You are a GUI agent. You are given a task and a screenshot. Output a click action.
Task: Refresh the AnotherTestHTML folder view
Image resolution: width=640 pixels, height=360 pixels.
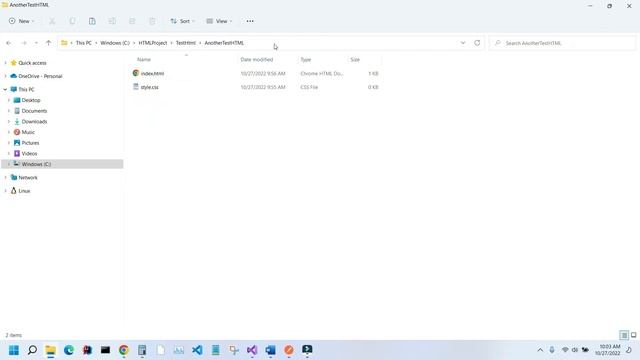coord(477,43)
